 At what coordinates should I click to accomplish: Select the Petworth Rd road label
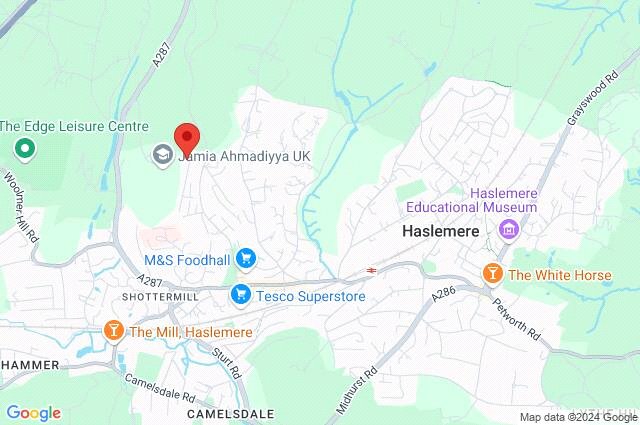click(x=516, y=320)
